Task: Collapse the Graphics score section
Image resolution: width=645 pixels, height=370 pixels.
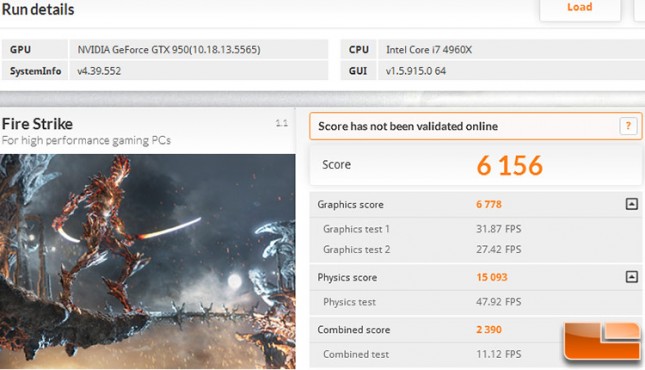Action: 631,204
